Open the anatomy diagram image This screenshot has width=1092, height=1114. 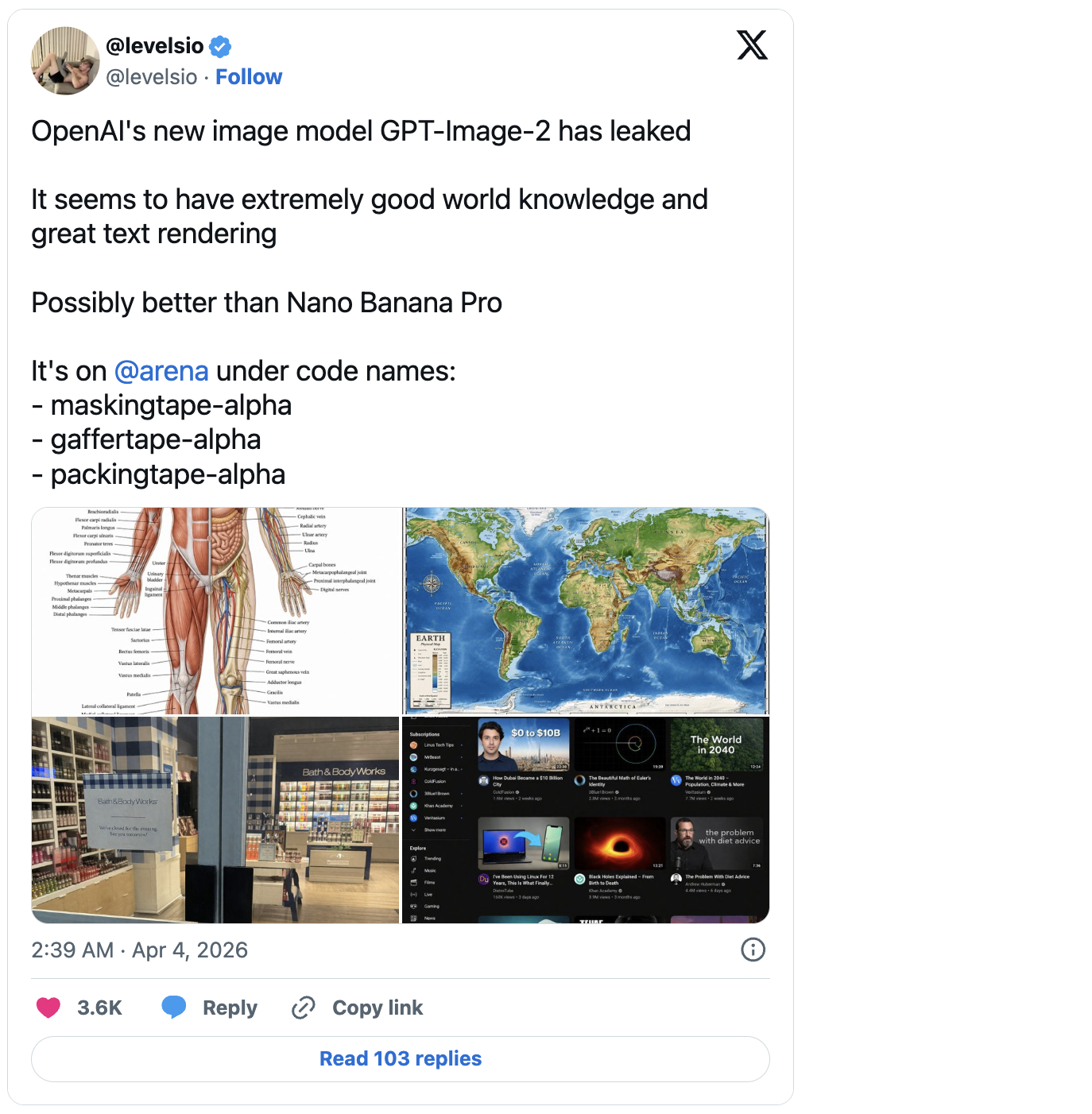coord(216,611)
